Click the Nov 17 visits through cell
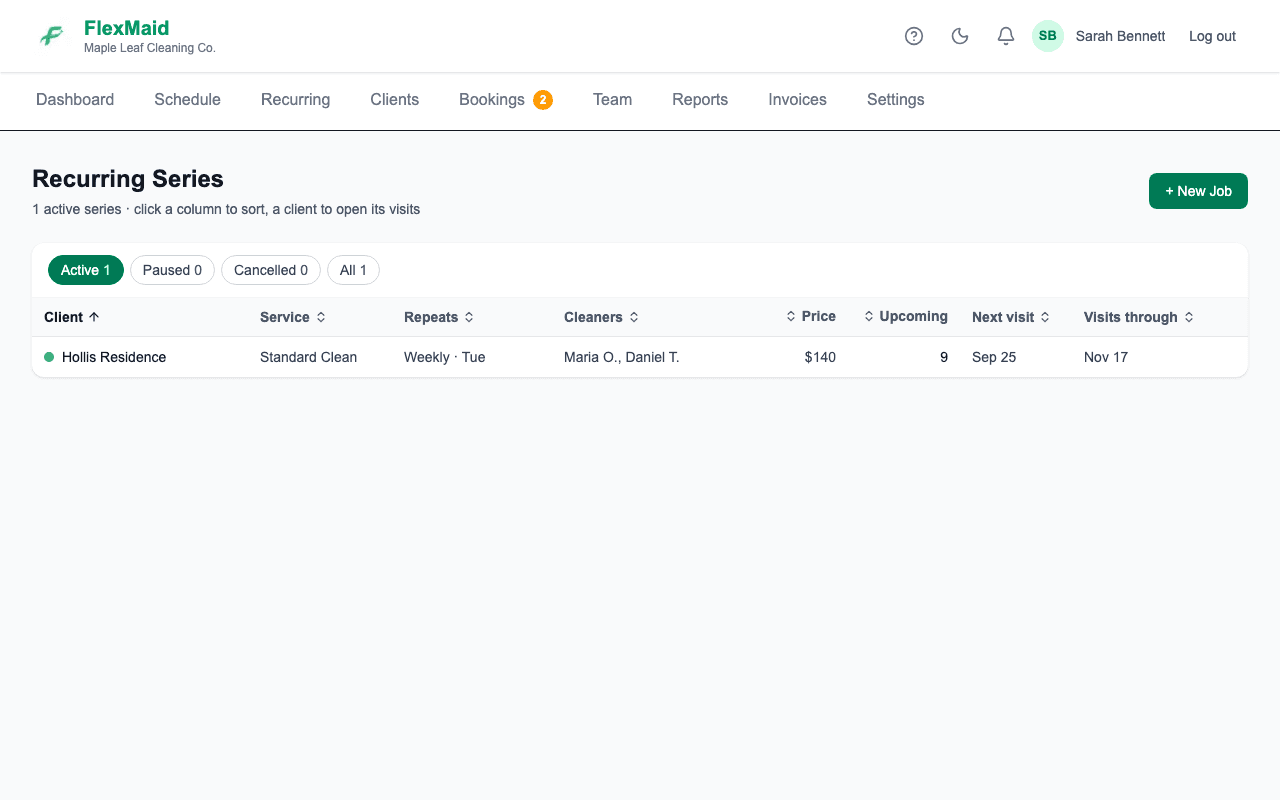 coord(1106,357)
